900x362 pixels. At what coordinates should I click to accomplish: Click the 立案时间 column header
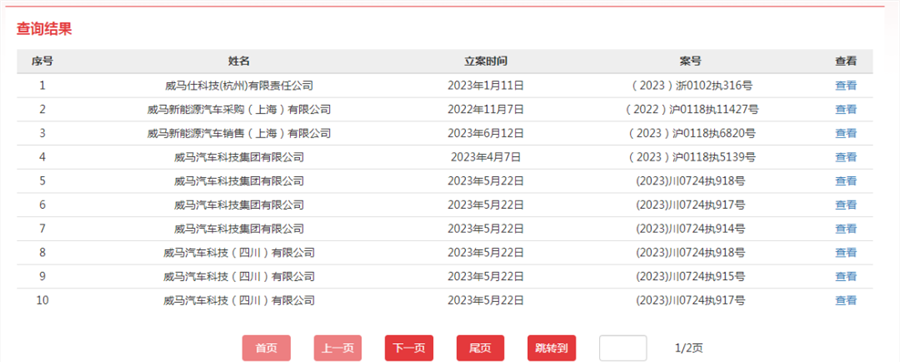coord(486,61)
